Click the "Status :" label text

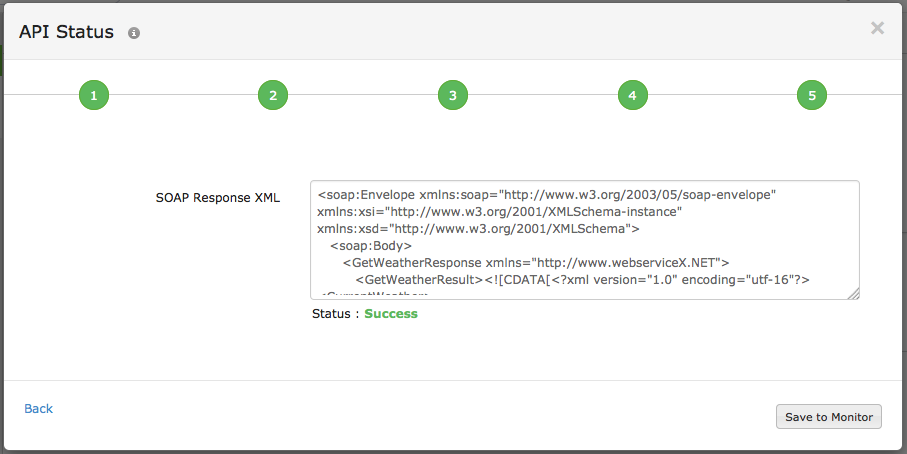[x=335, y=314]
